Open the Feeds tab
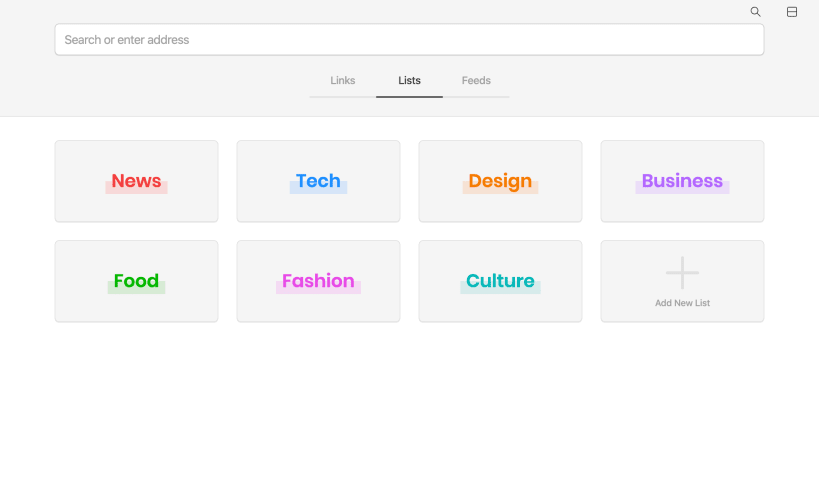Screen dimensions: 819x485 click(476, 80)
